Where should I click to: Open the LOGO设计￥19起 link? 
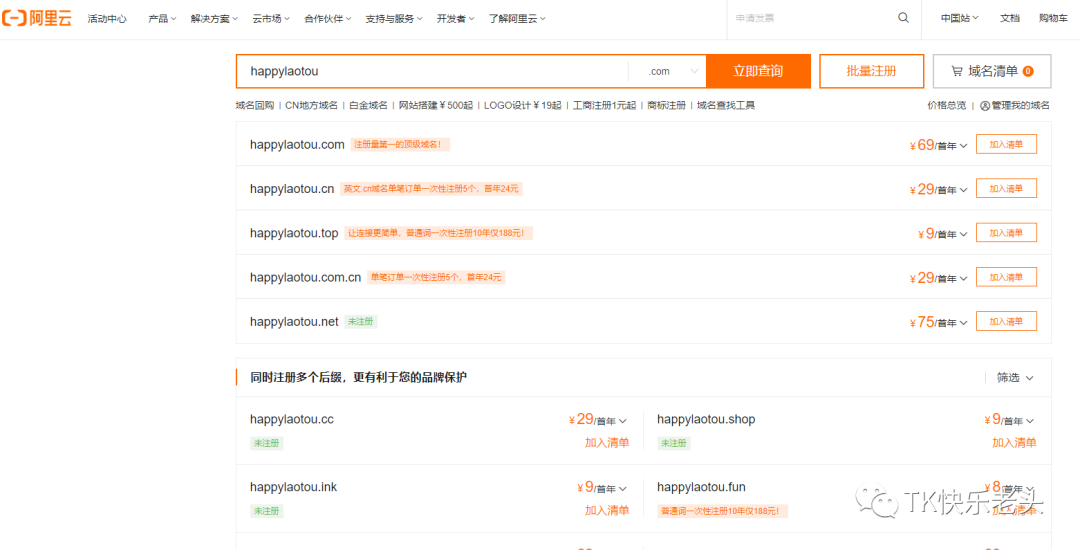pos(523,105)
